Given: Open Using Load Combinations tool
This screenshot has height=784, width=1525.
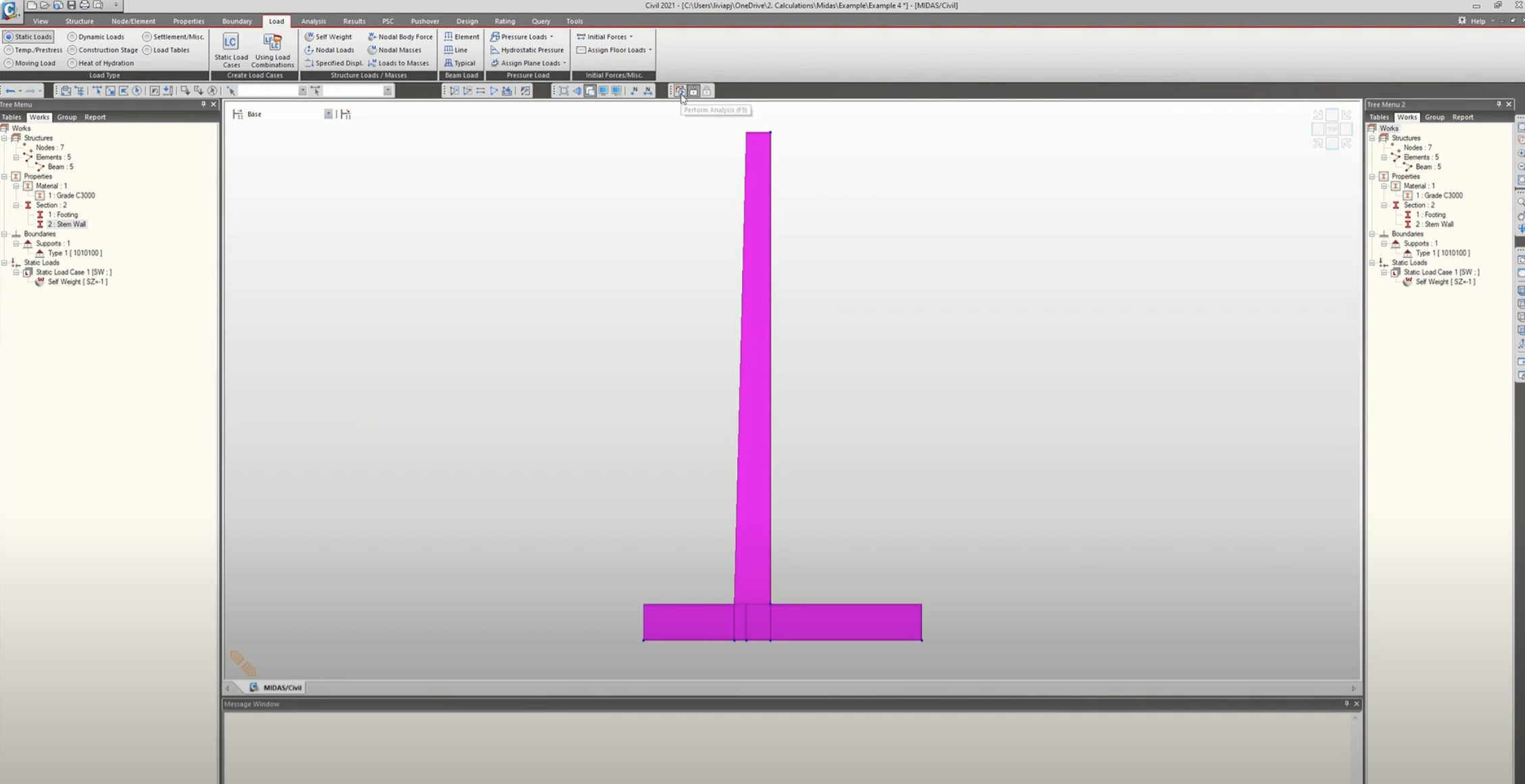Looking at the screenshot, I should point(272,50).
